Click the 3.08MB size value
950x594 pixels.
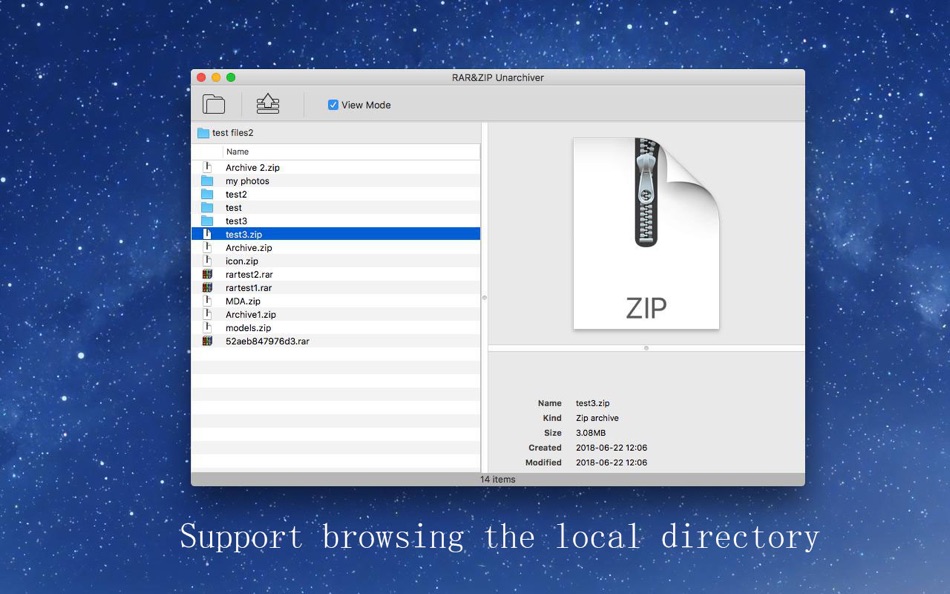coord(591,433)
